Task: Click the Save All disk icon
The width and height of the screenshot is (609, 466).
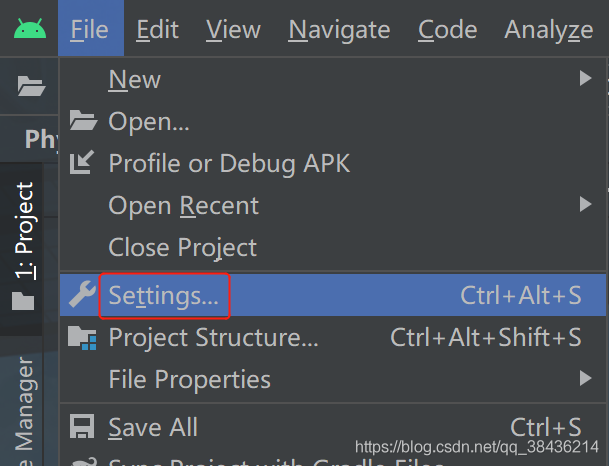Action: [x=83, y=427]
